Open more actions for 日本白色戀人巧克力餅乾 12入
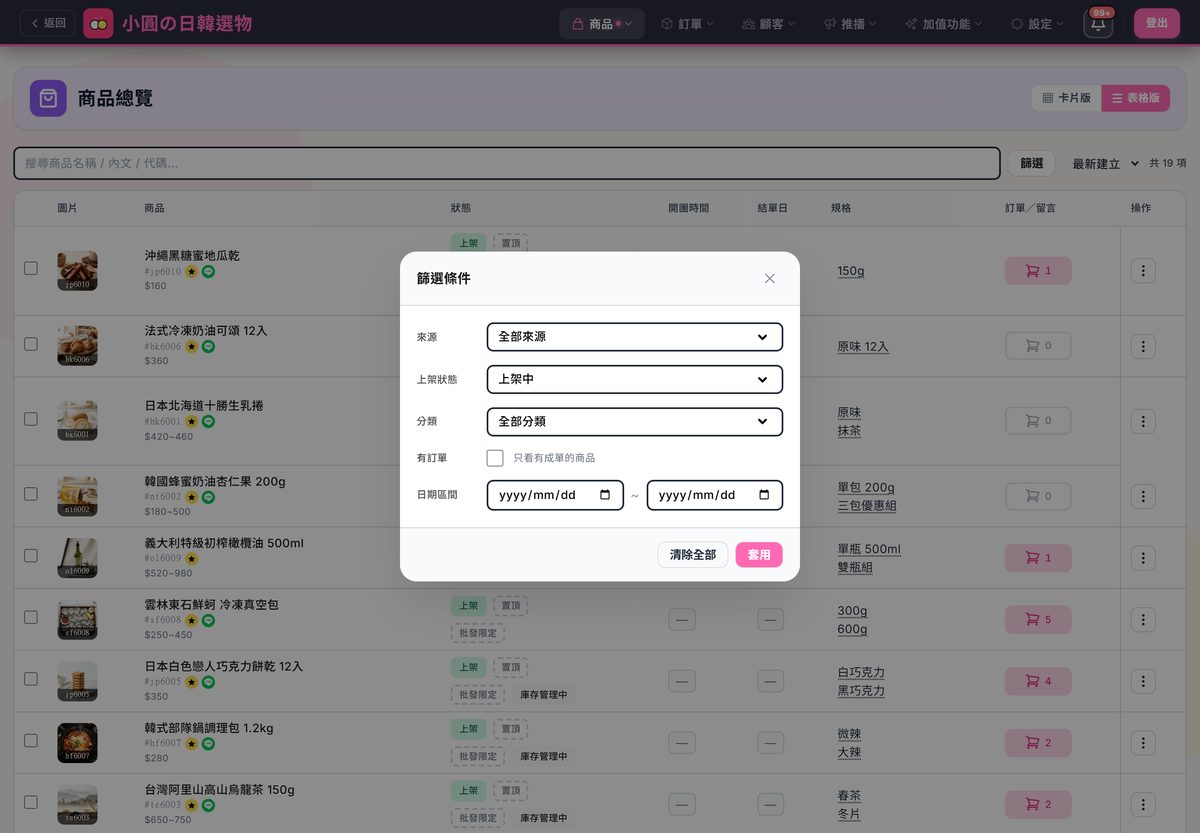1200x833 pixels. tap(1143, 681)
